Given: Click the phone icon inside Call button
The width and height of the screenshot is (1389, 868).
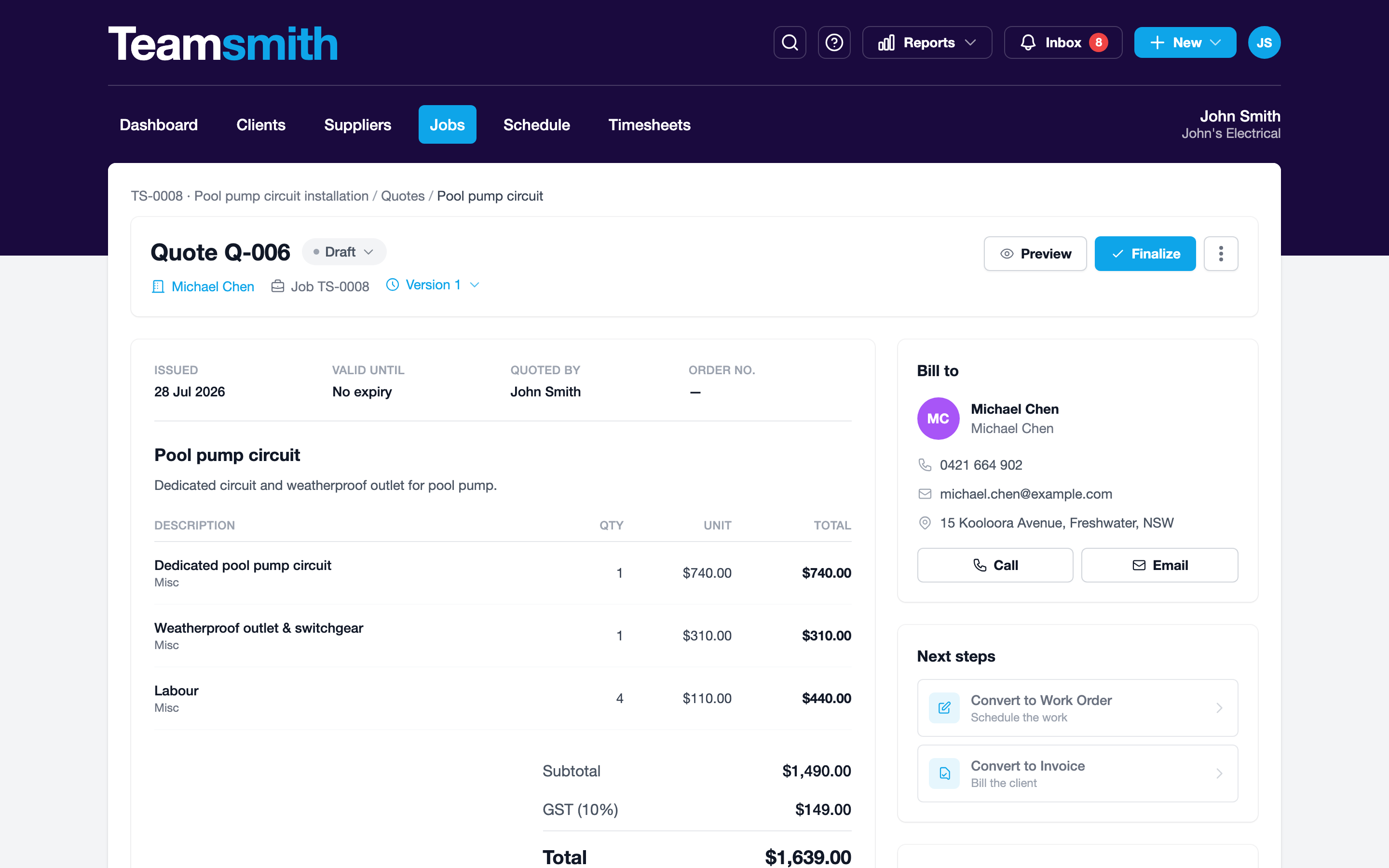Looking at the screenshot, I should point(980,566).
